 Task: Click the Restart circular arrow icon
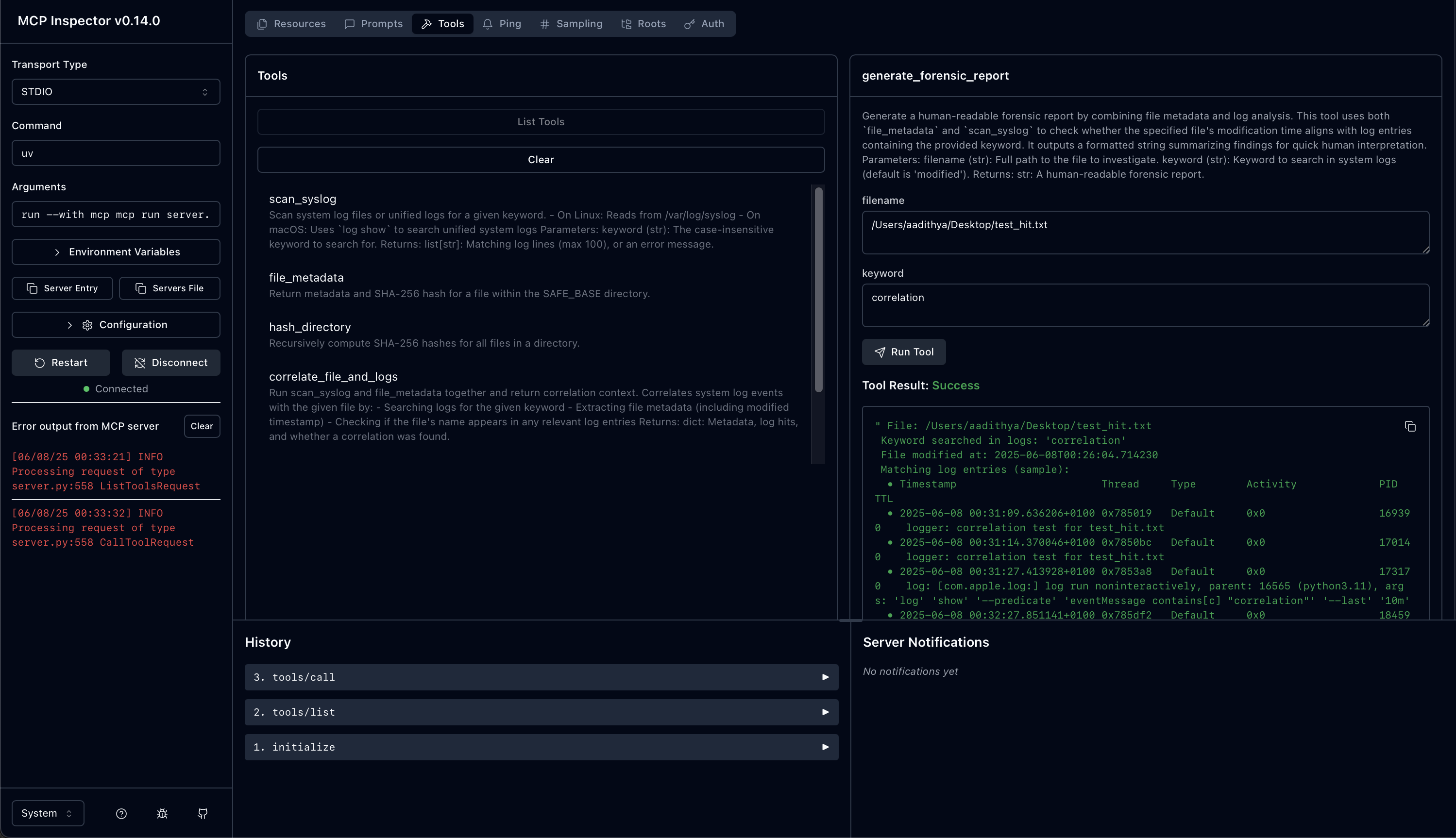pyautogui.click(x=40, y=363)
